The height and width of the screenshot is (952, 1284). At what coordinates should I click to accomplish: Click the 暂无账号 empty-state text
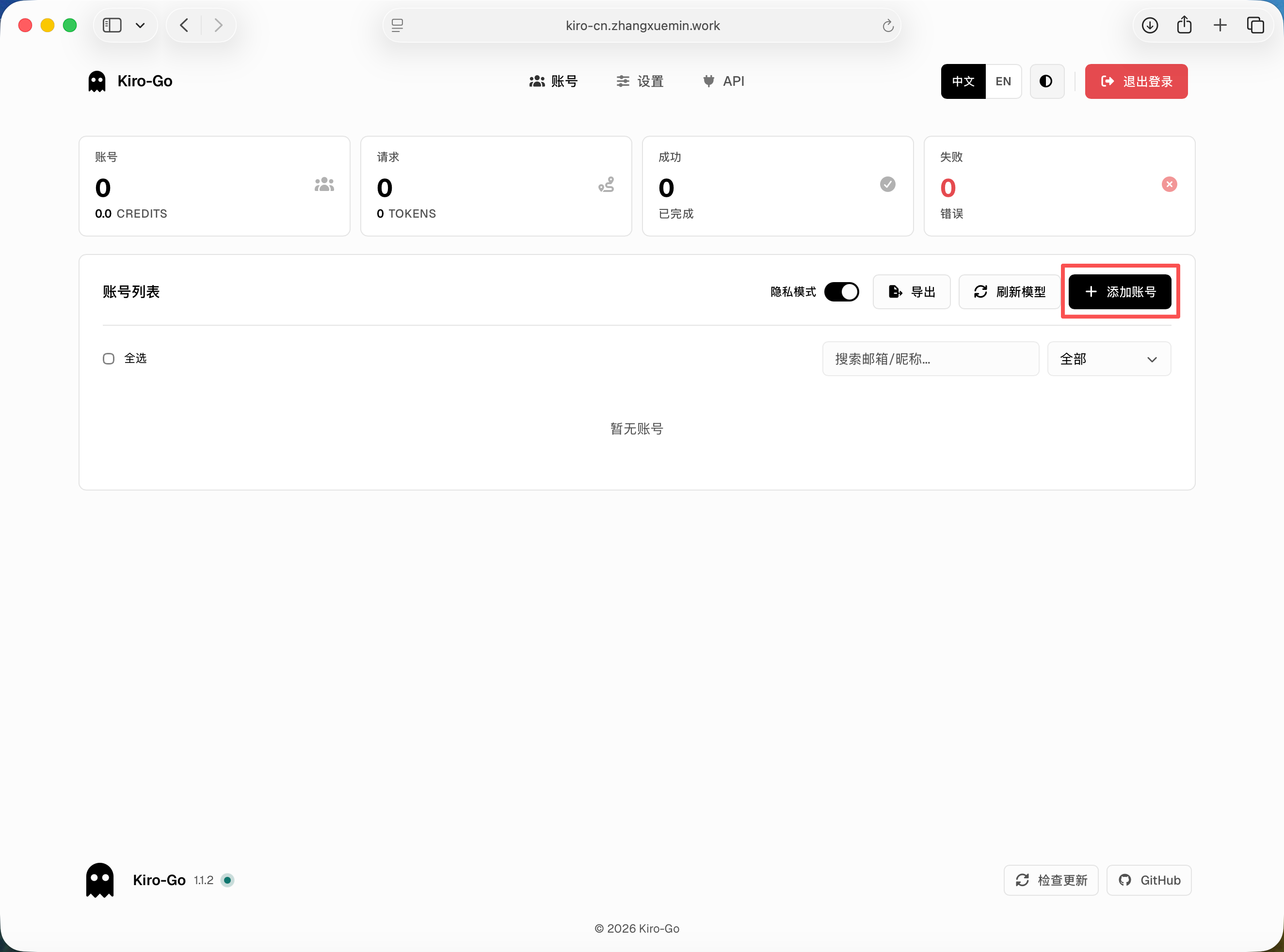pos(637,429)
